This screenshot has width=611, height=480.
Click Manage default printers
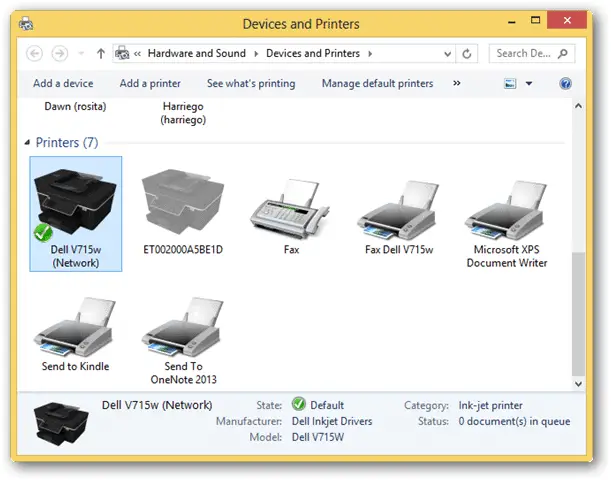(377, 83)
